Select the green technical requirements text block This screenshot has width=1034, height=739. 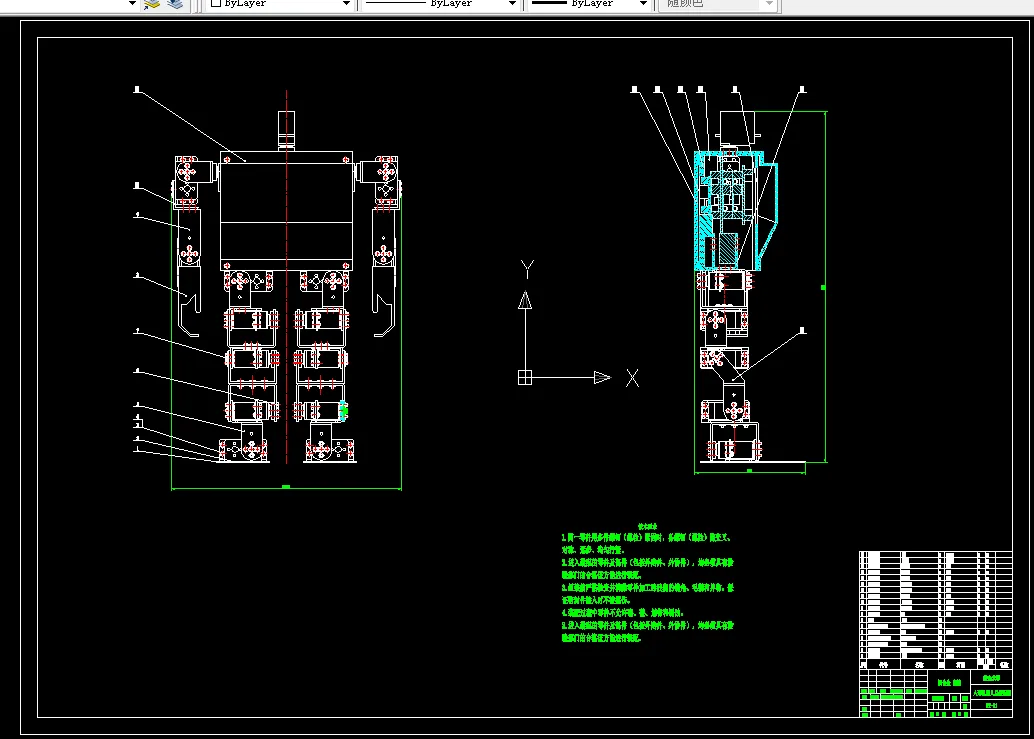pyautogui.click(x=648, y=582)
